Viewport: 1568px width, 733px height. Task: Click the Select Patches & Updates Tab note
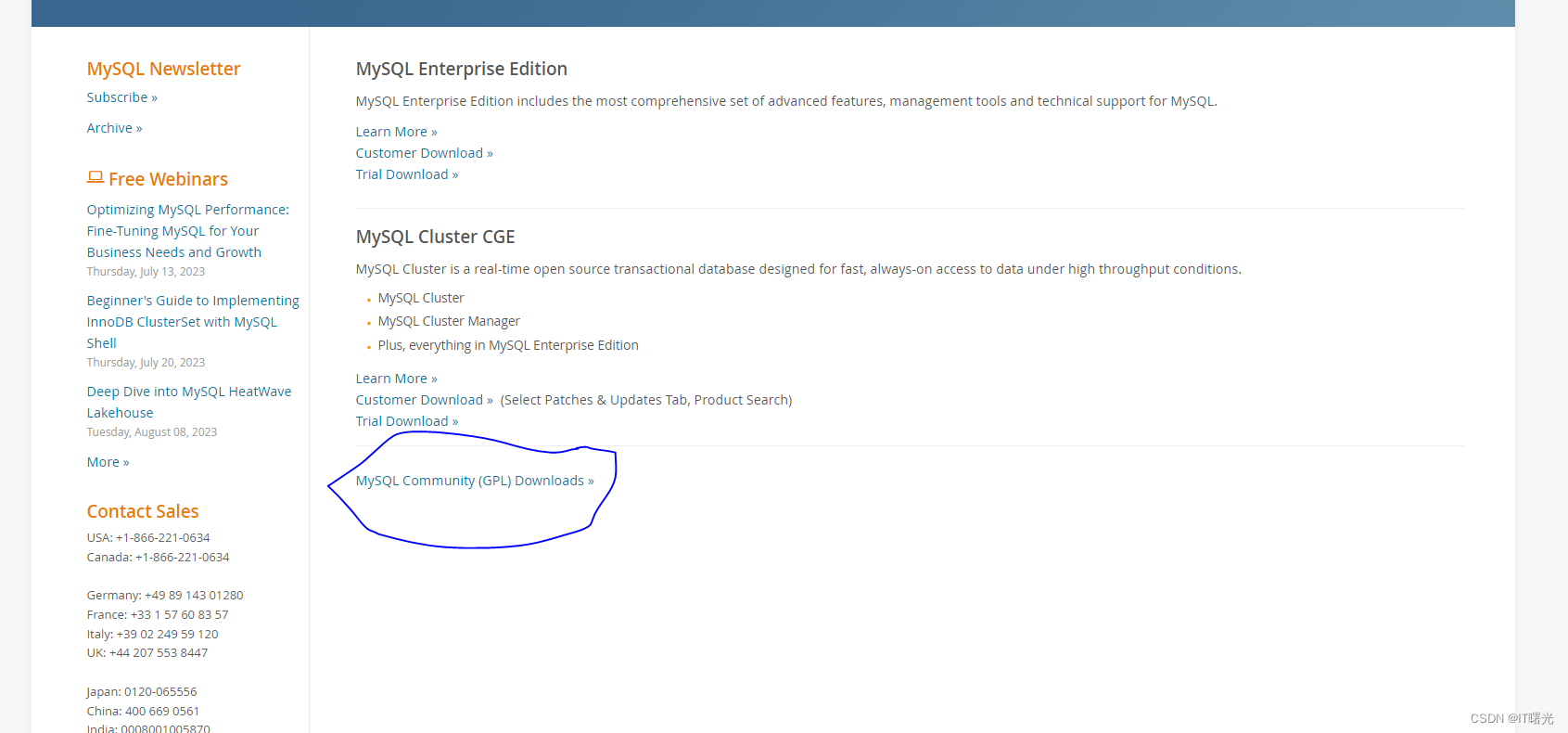(x=646, y=400)
